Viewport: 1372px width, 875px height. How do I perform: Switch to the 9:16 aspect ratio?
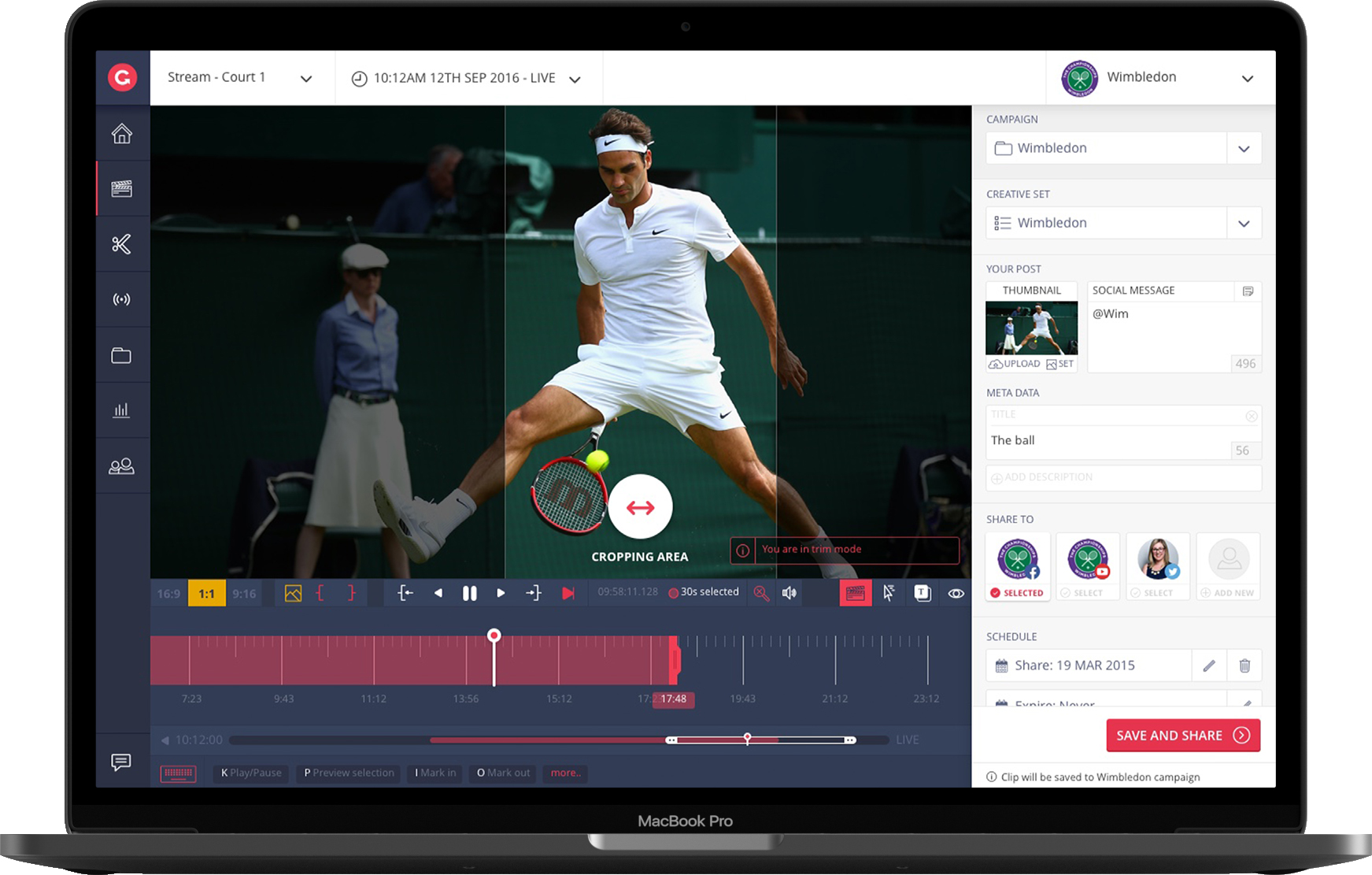pyautogui.click(x=244, y=593)
